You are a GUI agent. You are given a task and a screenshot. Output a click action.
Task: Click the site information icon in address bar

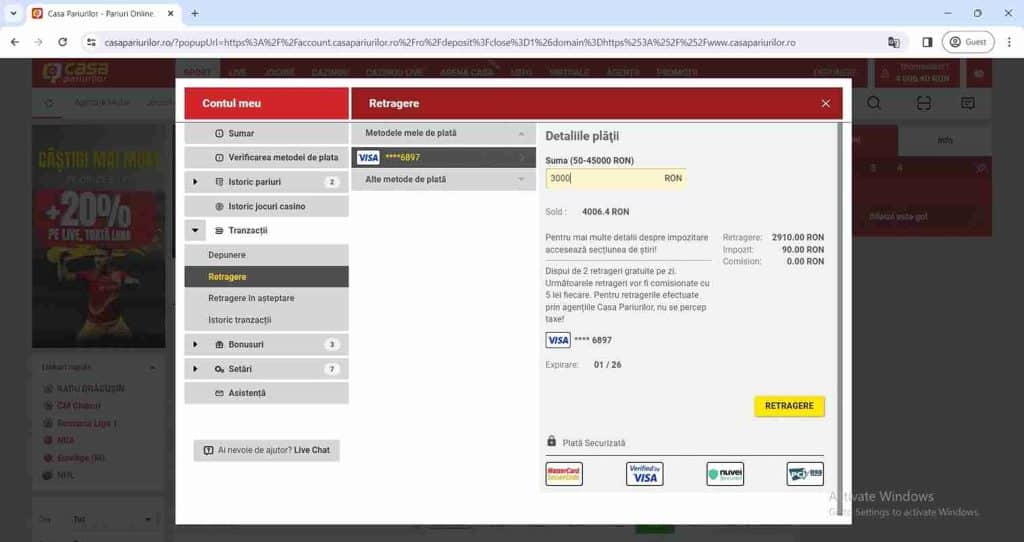coord(91,42)
